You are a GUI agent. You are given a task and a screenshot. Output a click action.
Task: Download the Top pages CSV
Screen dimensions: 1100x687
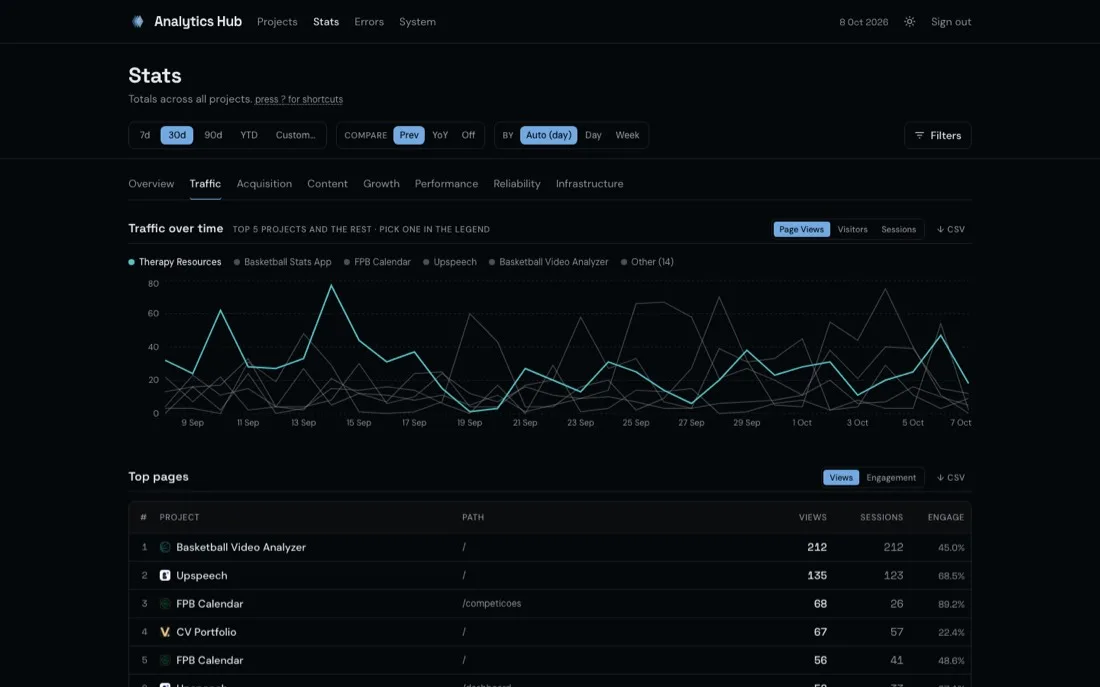[951, 478]
